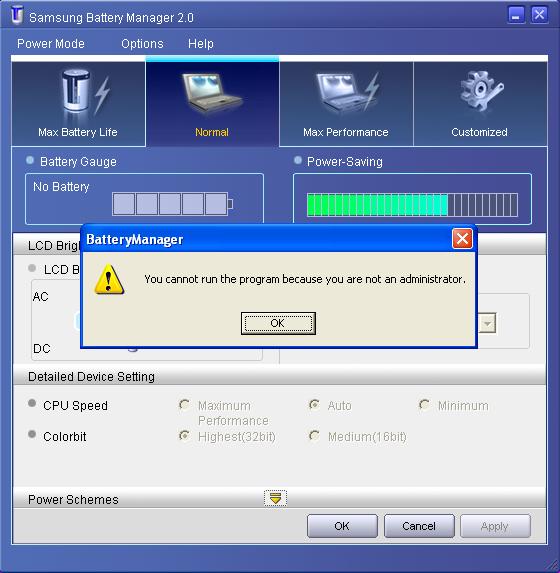Select Auto CPU speed radio button
560x573 pixels.
click(x=314, y=405)
